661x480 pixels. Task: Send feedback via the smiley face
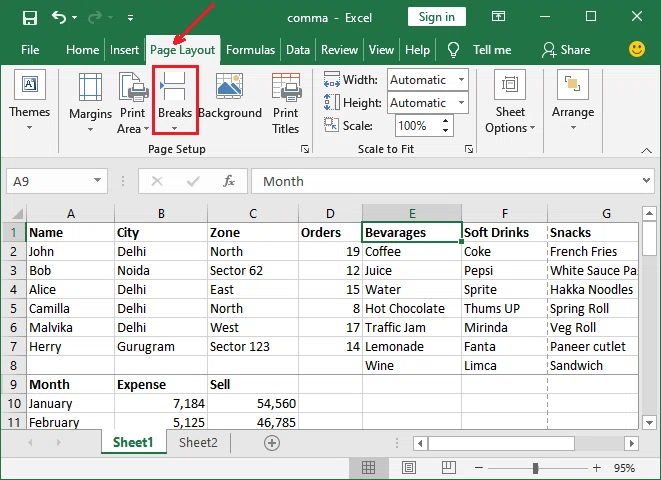coord(637,49)
